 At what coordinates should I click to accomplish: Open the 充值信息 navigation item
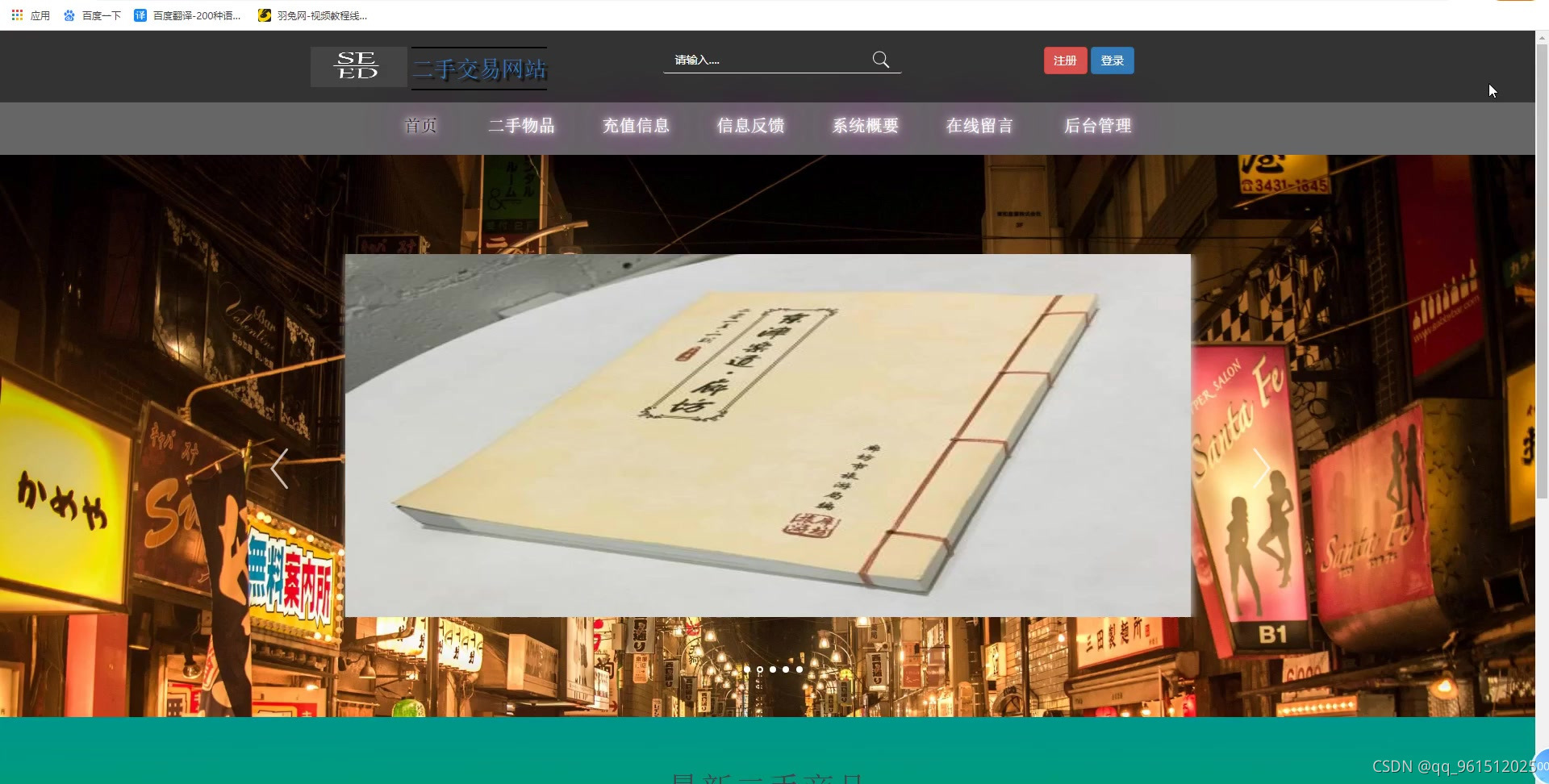(636, 126)
